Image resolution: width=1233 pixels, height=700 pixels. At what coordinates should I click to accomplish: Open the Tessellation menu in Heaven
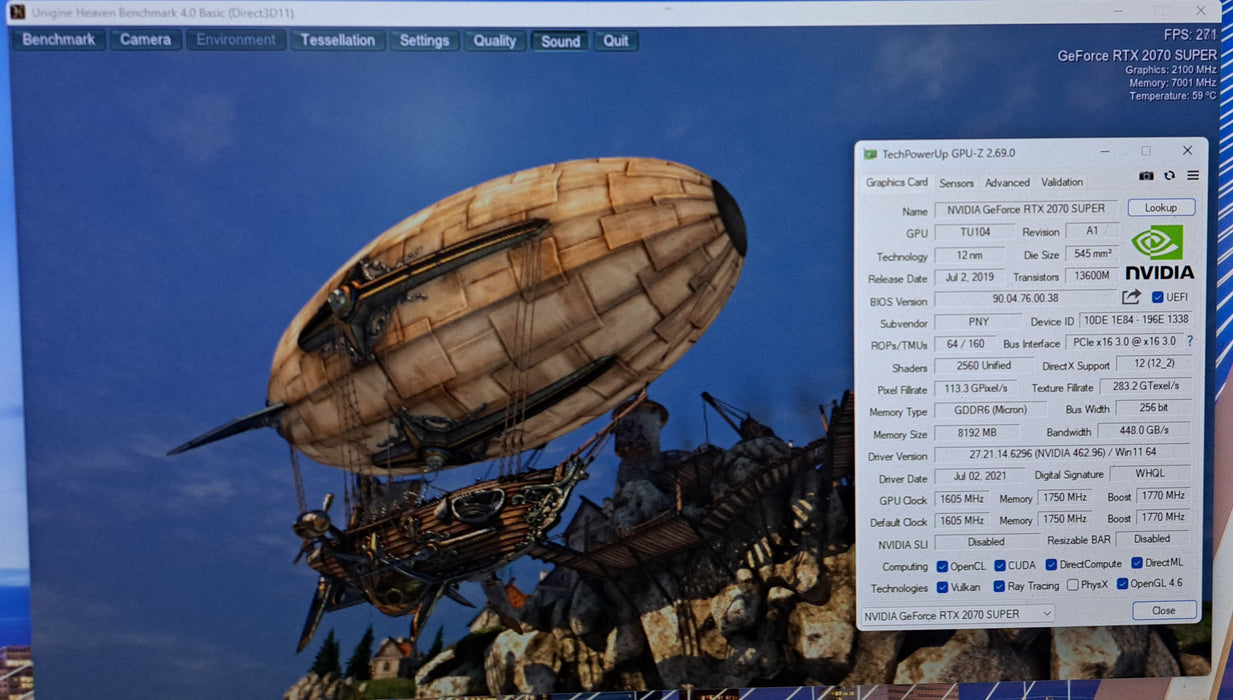pos(338,40)
